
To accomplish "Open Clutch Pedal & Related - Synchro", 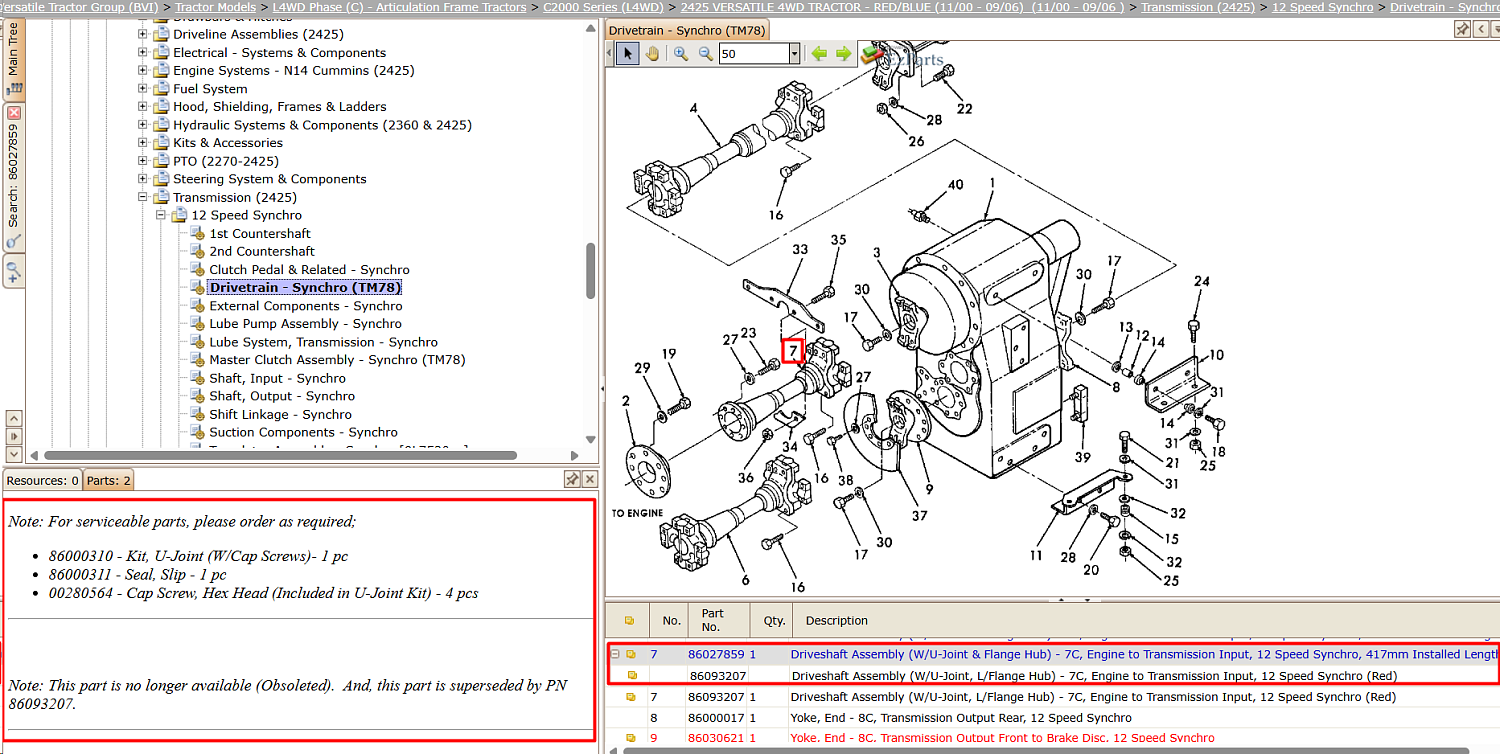I will coord(309,269).
